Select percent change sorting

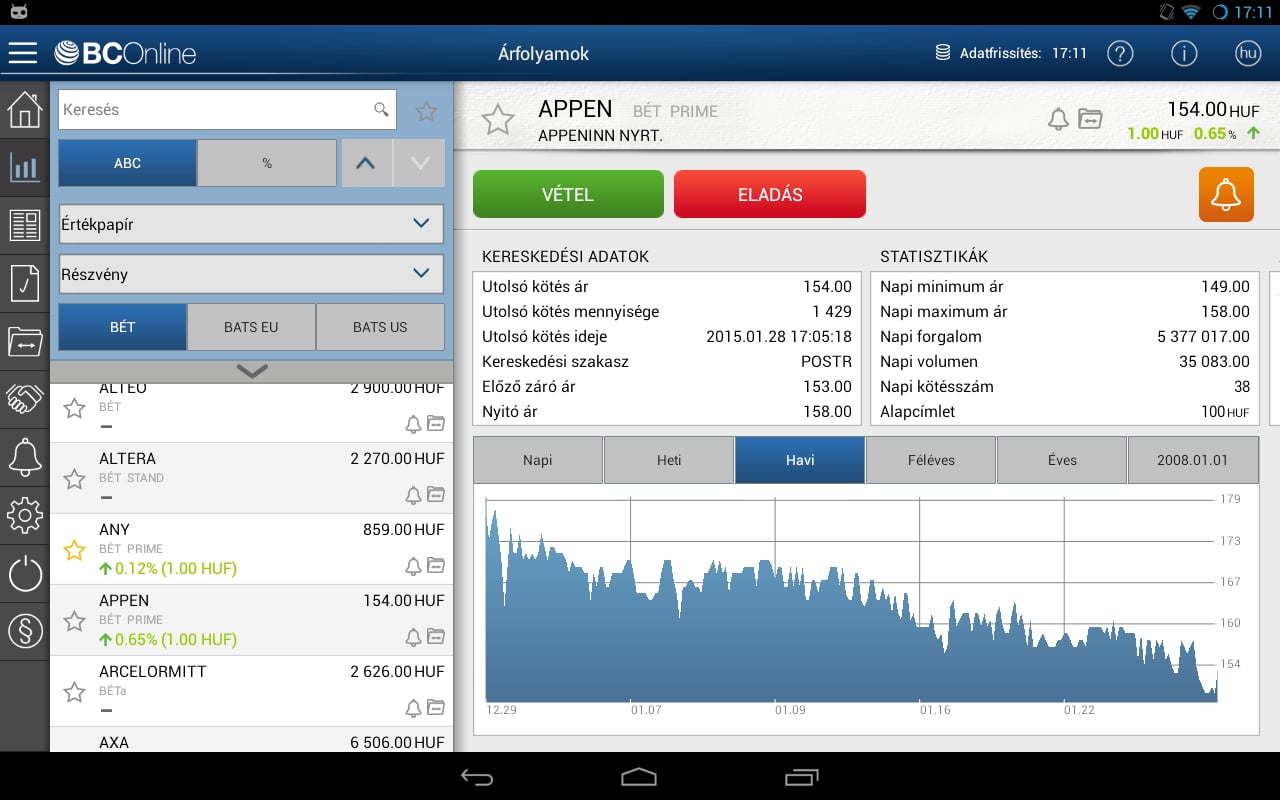pos(267,163)
